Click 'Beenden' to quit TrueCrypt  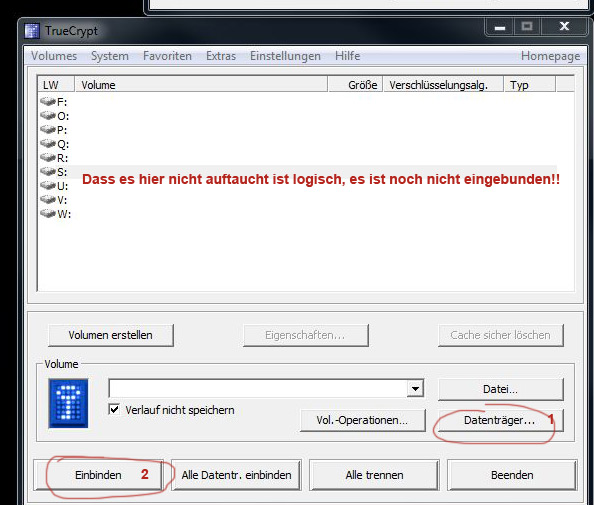pos(512,475)
